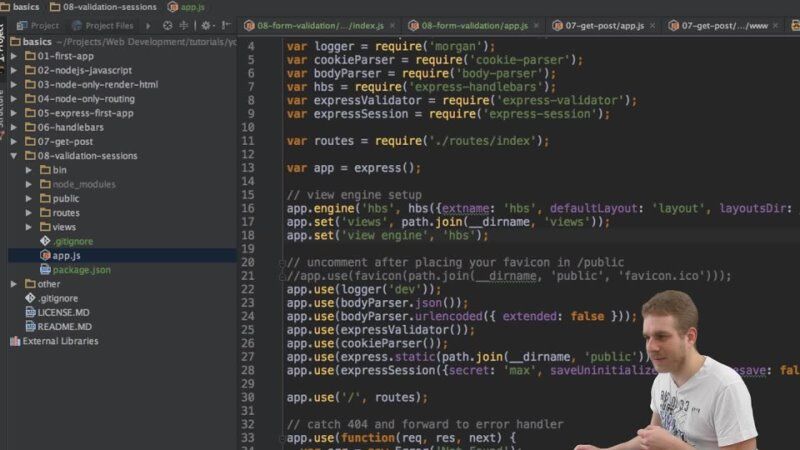Click the Scroll from Source target icon
800x450 pixels.
coord(167,25)
